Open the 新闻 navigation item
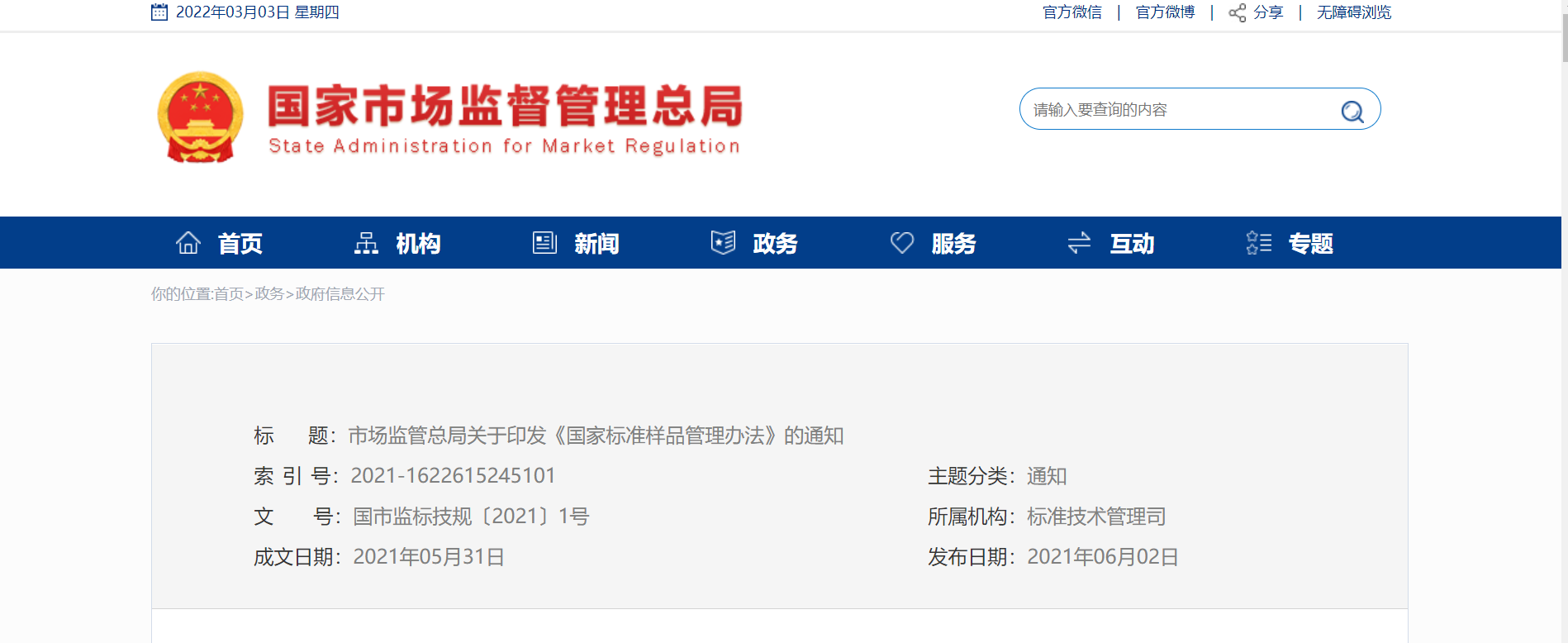 tap(596, 244)
